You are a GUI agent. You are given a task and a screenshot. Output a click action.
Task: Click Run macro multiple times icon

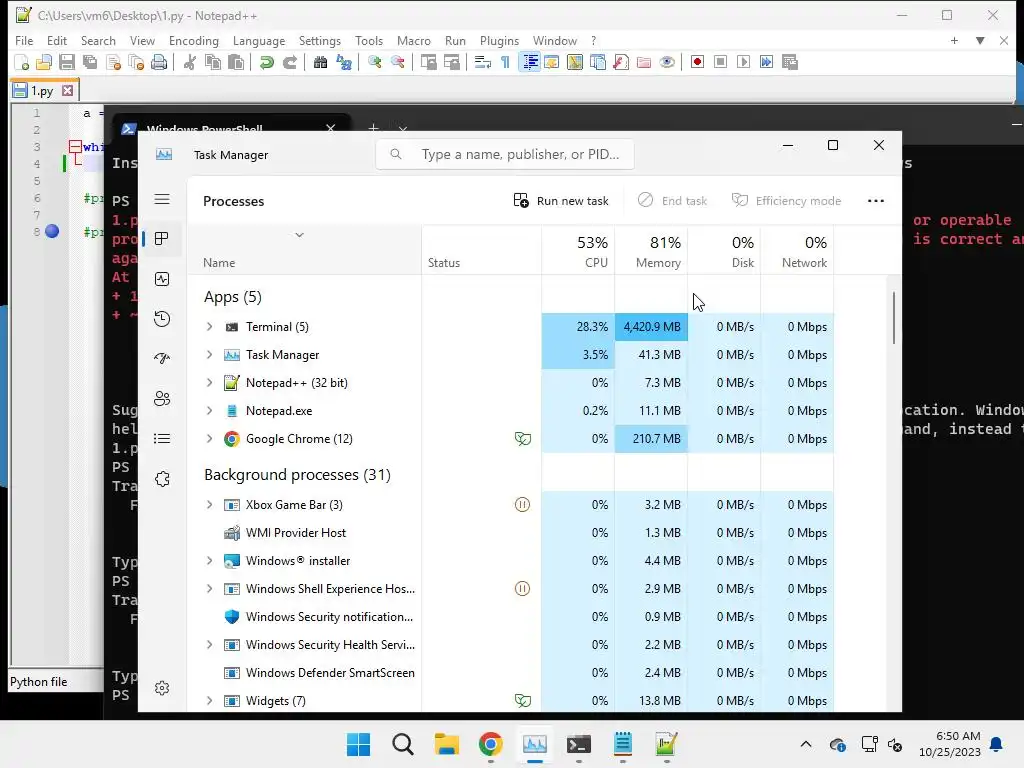click(x=766, y=62)
